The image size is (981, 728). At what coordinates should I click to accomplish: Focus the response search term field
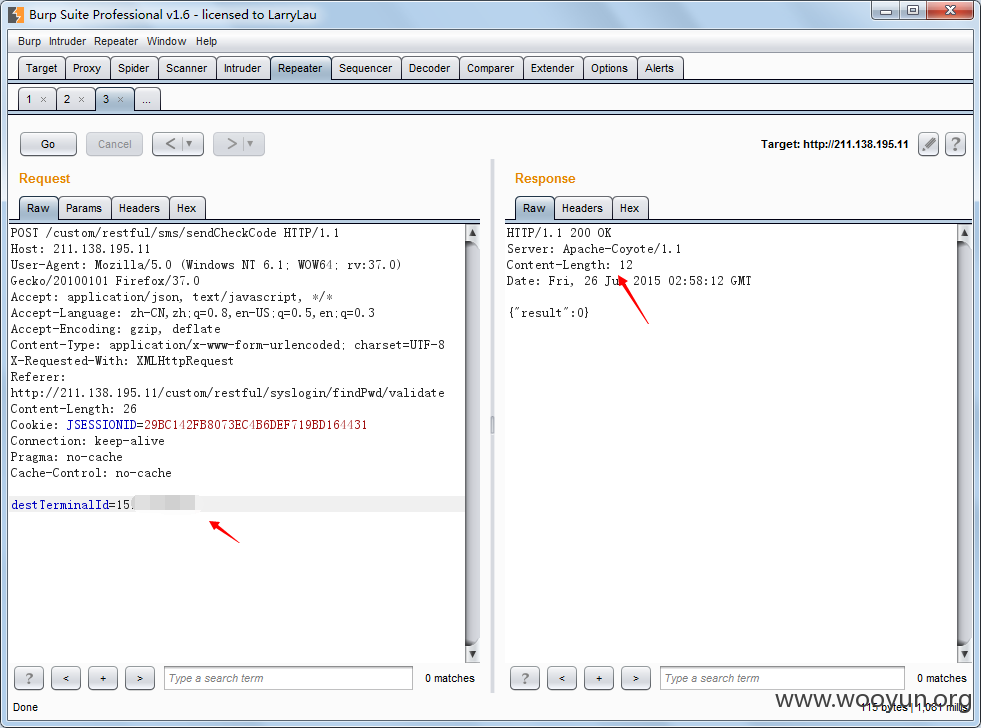coord(782,678)
